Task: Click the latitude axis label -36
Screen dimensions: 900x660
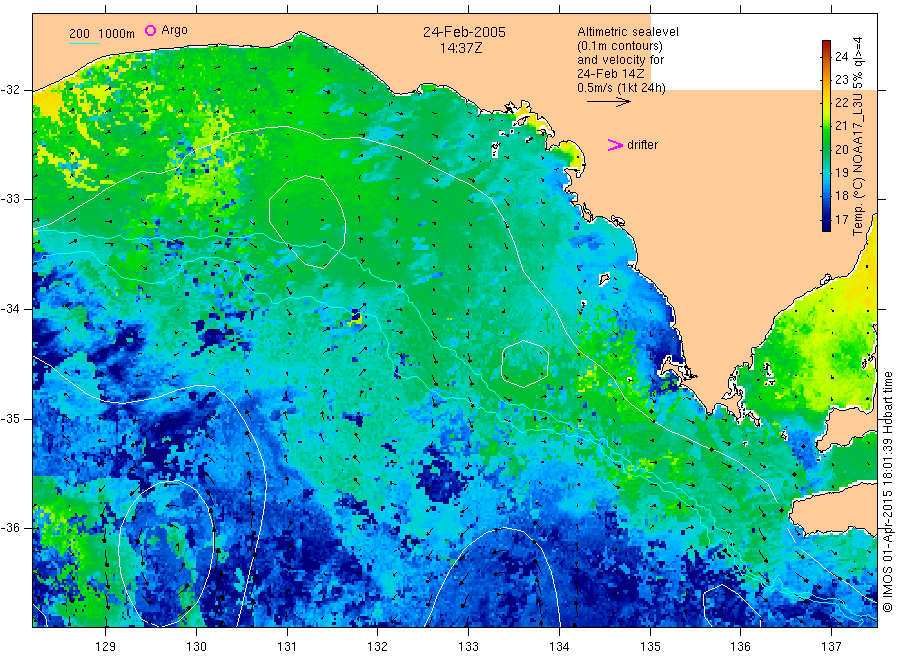Action: [10, 527]
